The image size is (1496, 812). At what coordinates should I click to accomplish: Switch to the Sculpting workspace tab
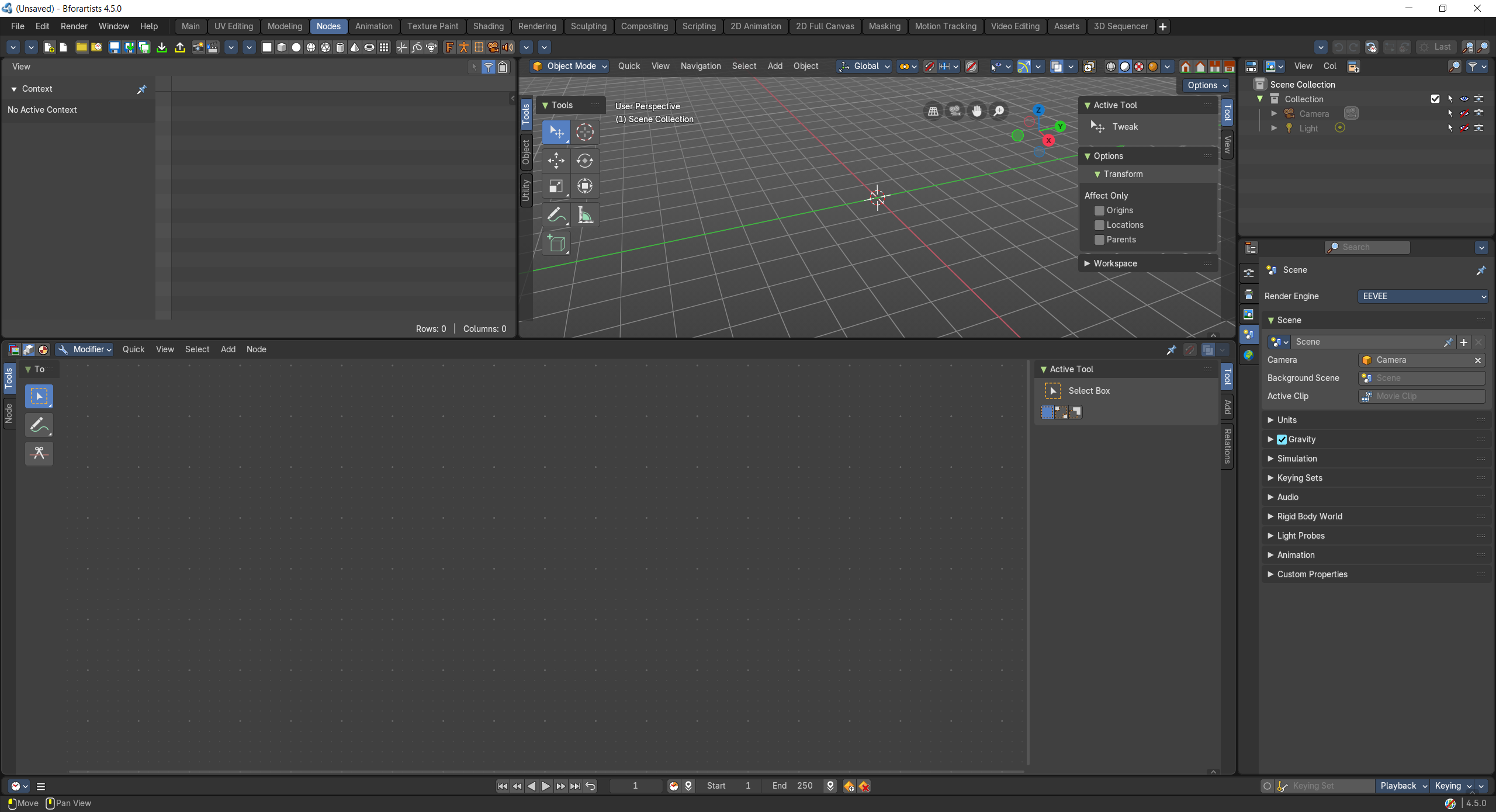pos(588,26)
